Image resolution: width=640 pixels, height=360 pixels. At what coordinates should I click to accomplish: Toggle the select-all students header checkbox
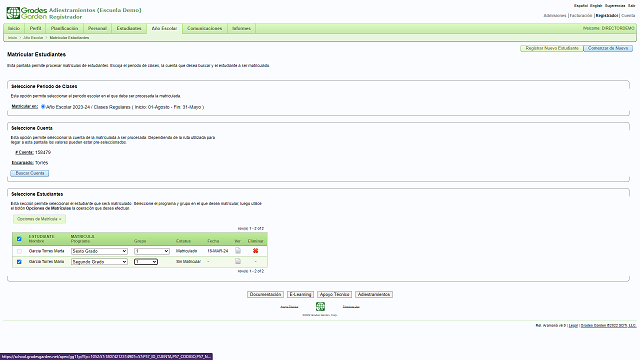tap(19, 239)
